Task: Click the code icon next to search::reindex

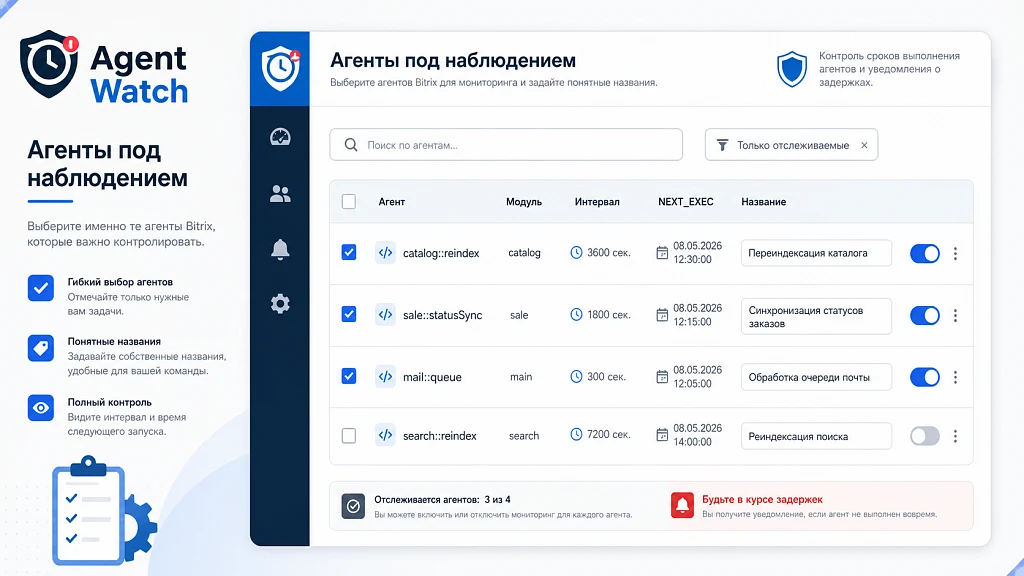Action: [385, 435]
